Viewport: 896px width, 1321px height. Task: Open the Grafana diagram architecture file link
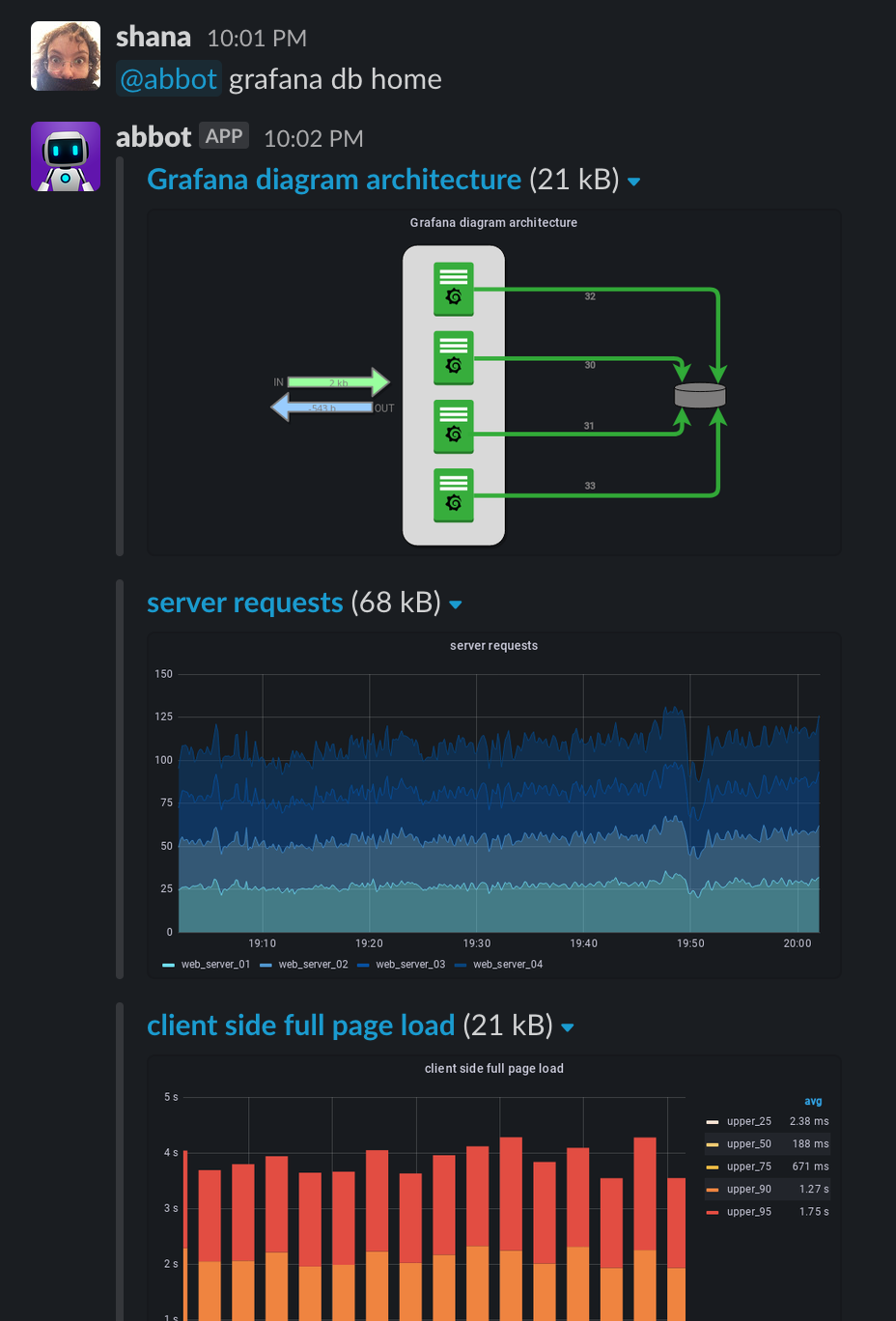[332, 179]
